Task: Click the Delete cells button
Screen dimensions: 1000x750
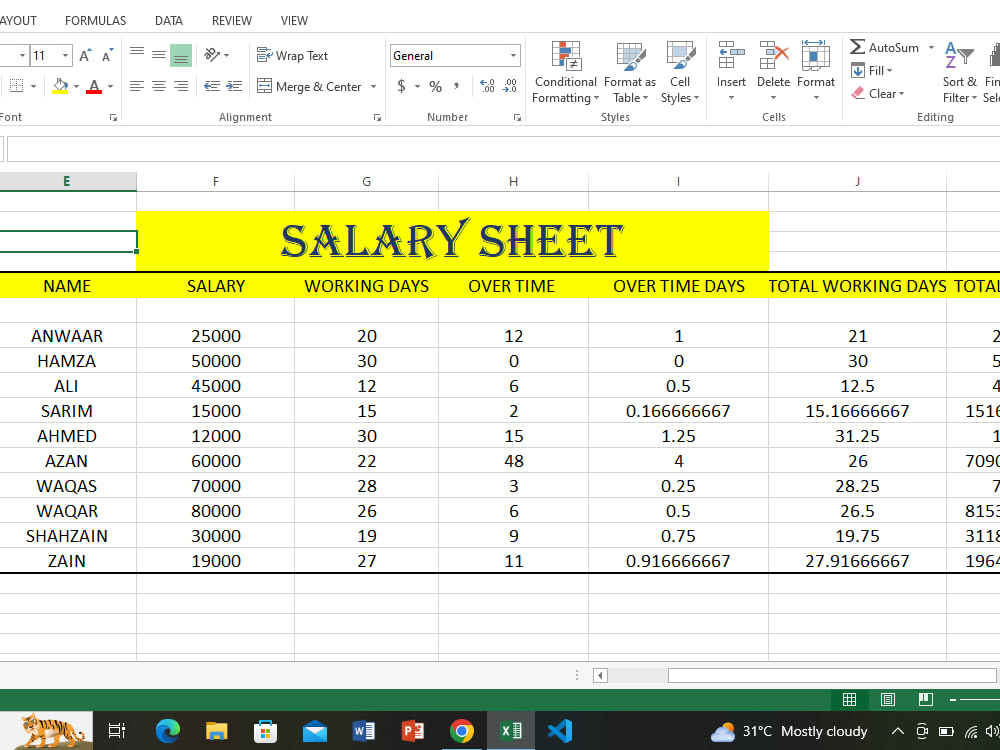Action: [x=773, y=72]
